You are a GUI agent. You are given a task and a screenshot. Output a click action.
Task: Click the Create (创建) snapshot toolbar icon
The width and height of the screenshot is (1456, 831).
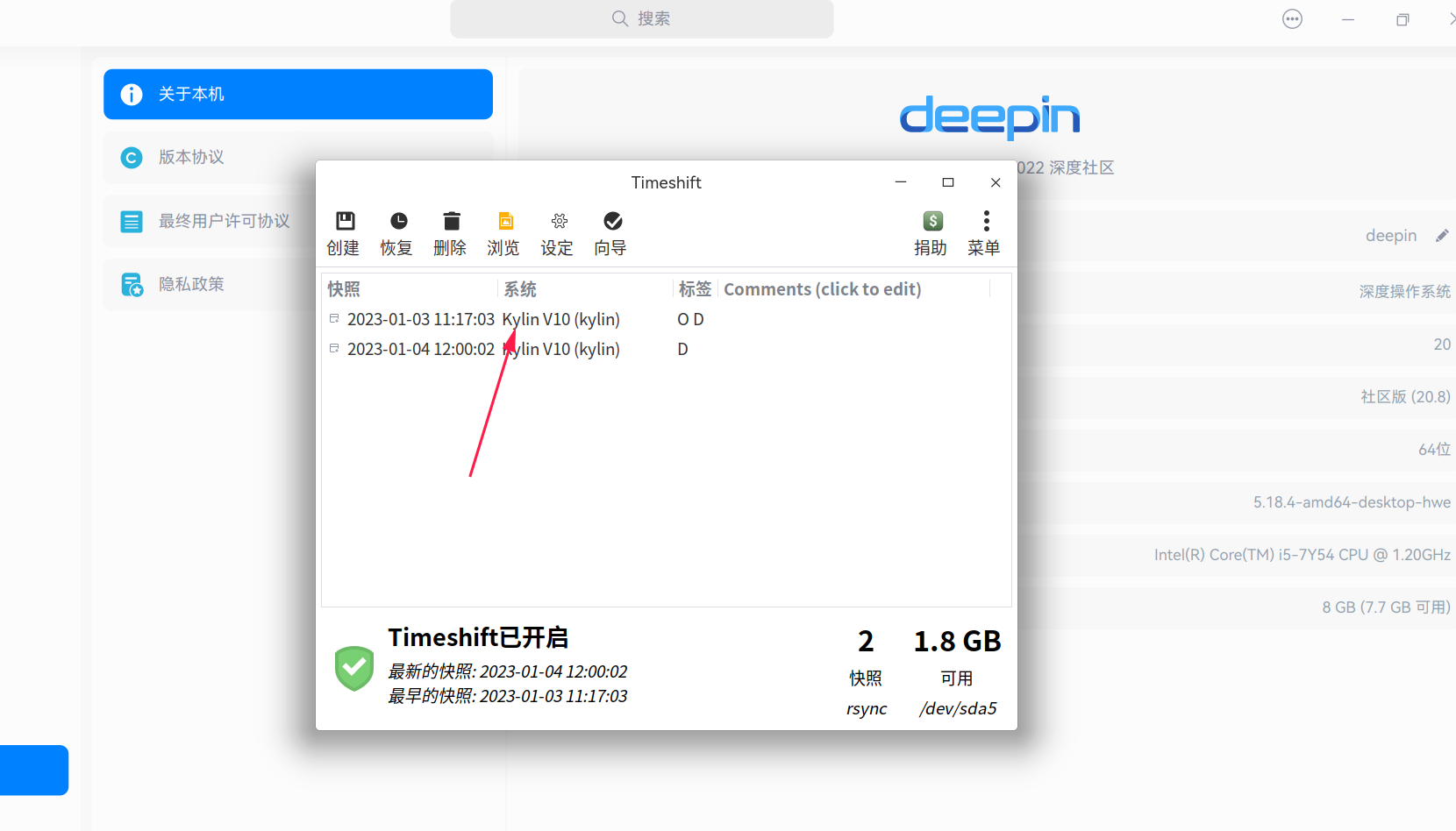[345, 221]
